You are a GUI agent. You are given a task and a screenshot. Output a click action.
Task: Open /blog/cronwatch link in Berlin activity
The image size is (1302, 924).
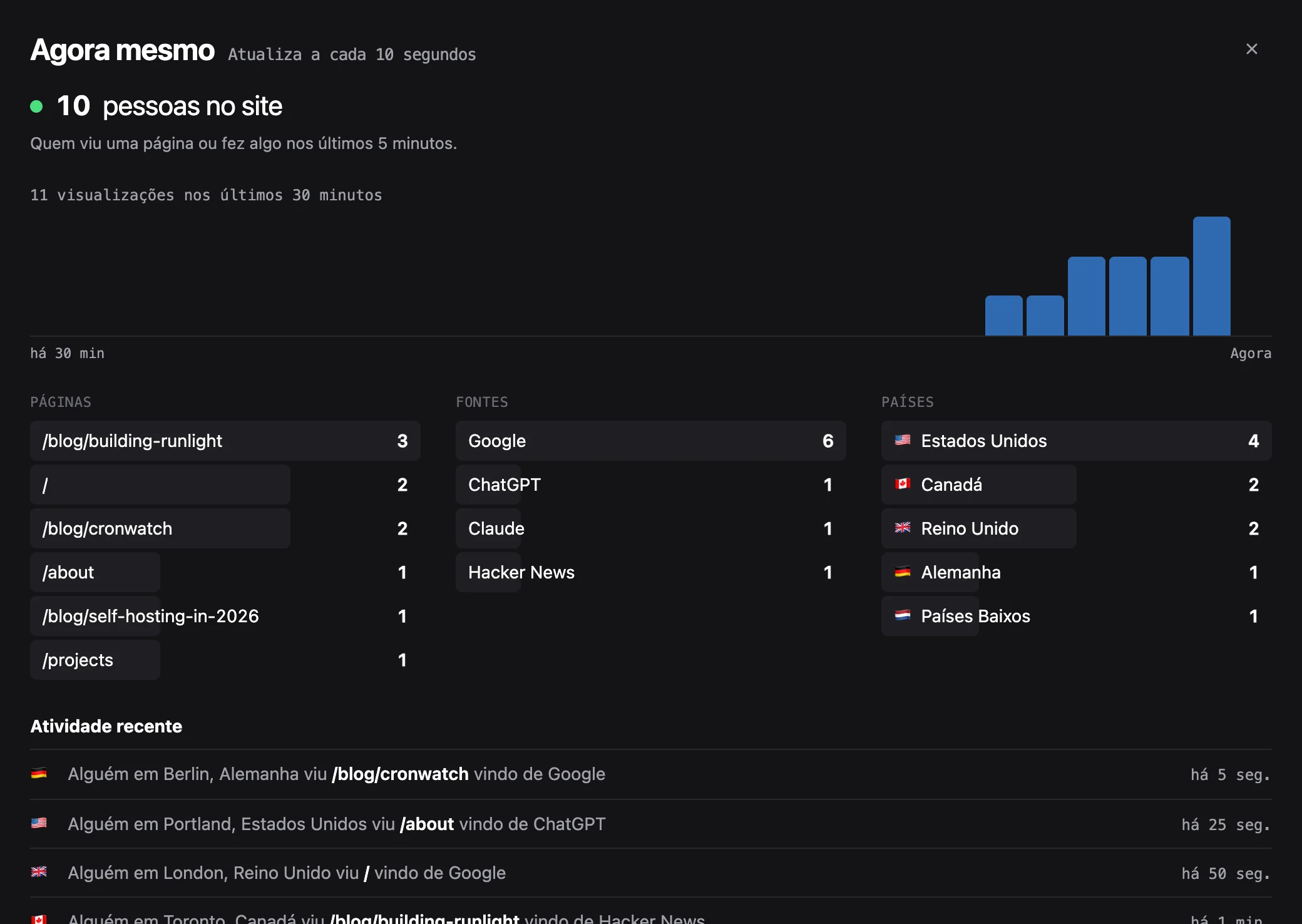tap(400, 774)
